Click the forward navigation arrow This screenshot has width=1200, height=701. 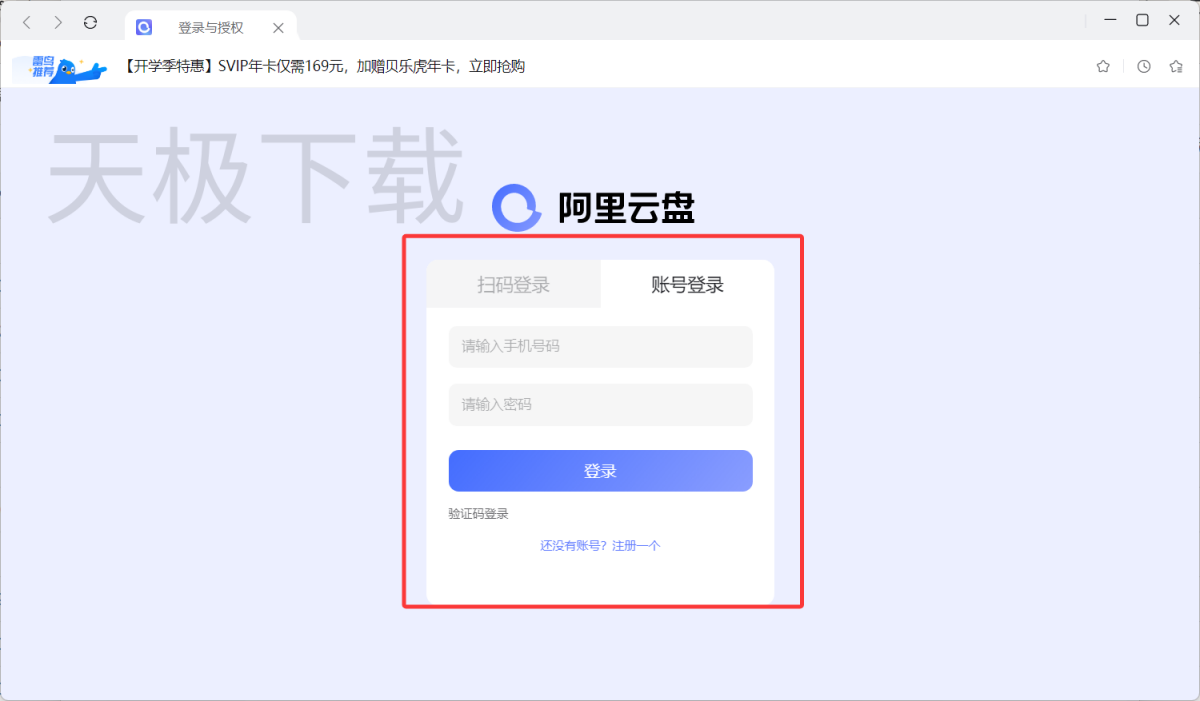tap(58, 21)
